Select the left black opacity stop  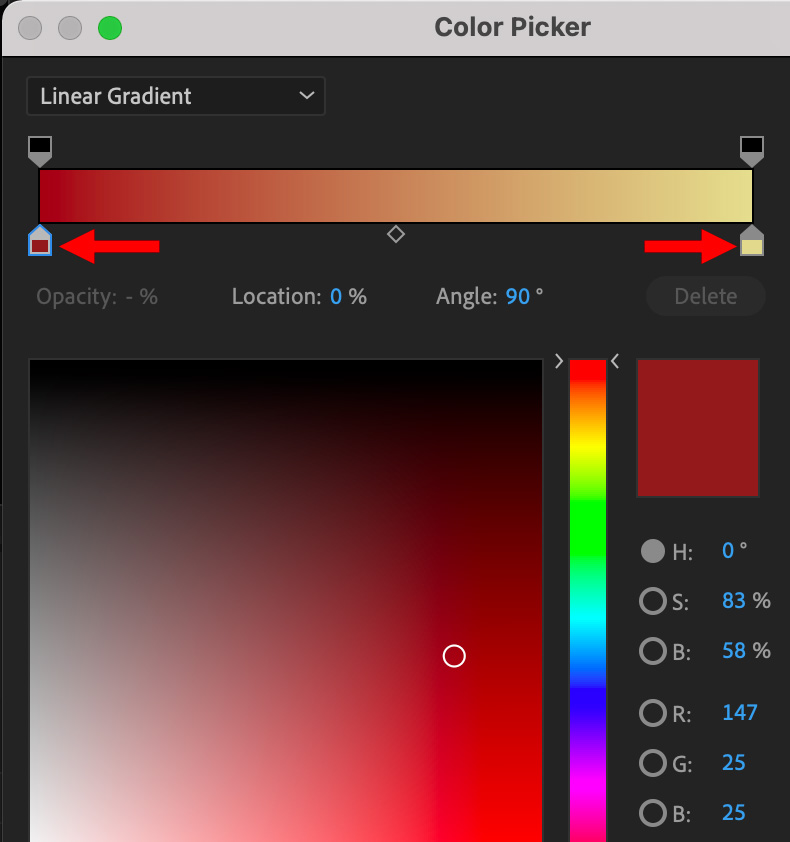click(40, 151)
